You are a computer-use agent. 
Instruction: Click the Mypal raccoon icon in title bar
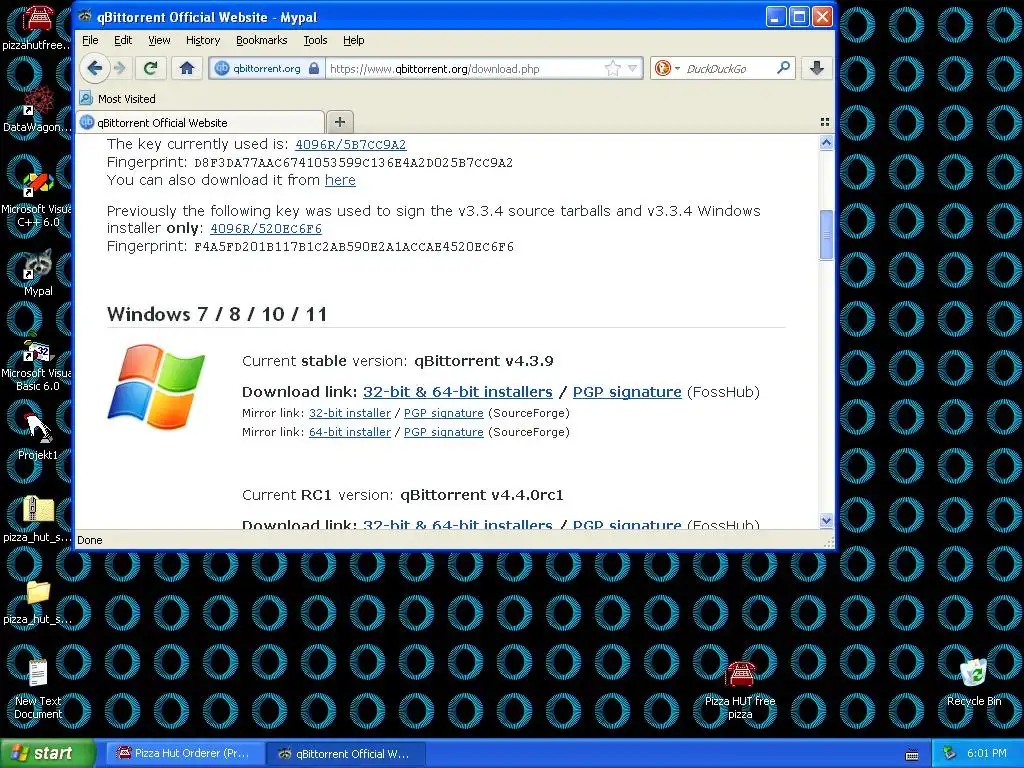(86, 16)
